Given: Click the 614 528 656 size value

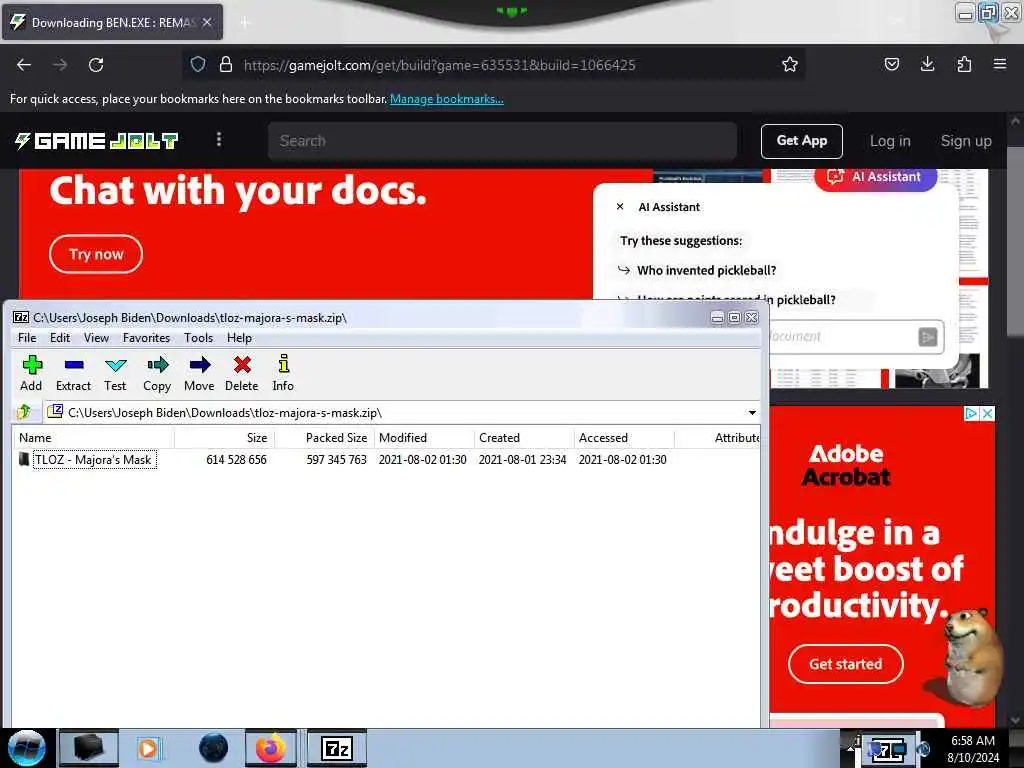Looking at the screenshot, I should [236, 460].
